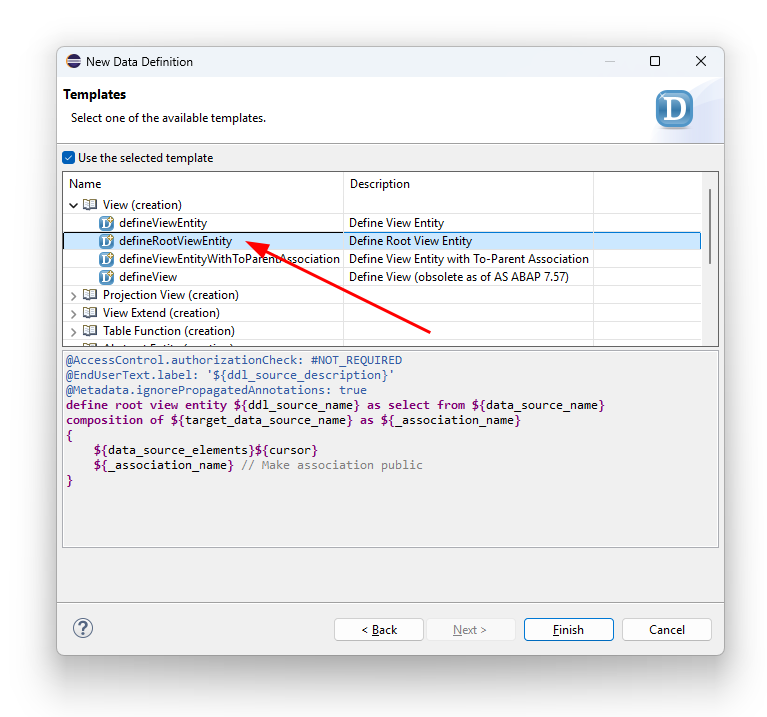Click the @Metadata.ignorePropagatedAnnotations preview line
This screenshot has width=767, height=717.
216,390
